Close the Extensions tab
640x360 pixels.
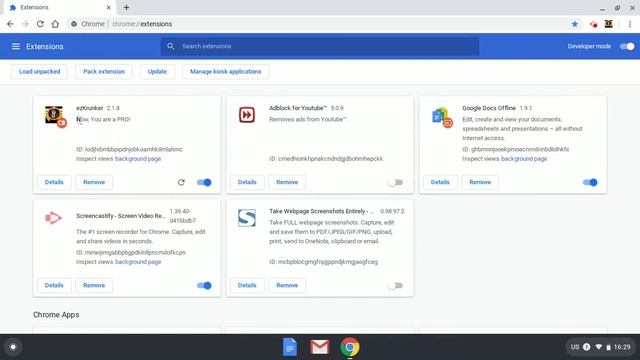click(x=109, y=7)
